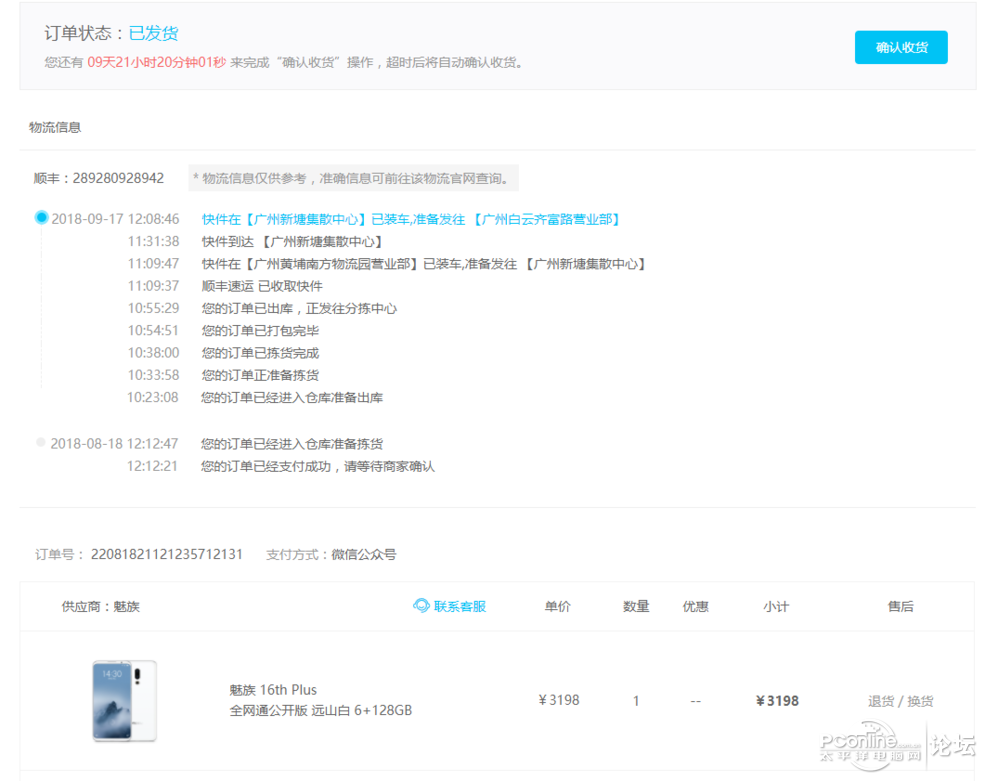Click the 顺丰速运 已收取快件 entry
985x781 pixels.
(x=262, y=287)
